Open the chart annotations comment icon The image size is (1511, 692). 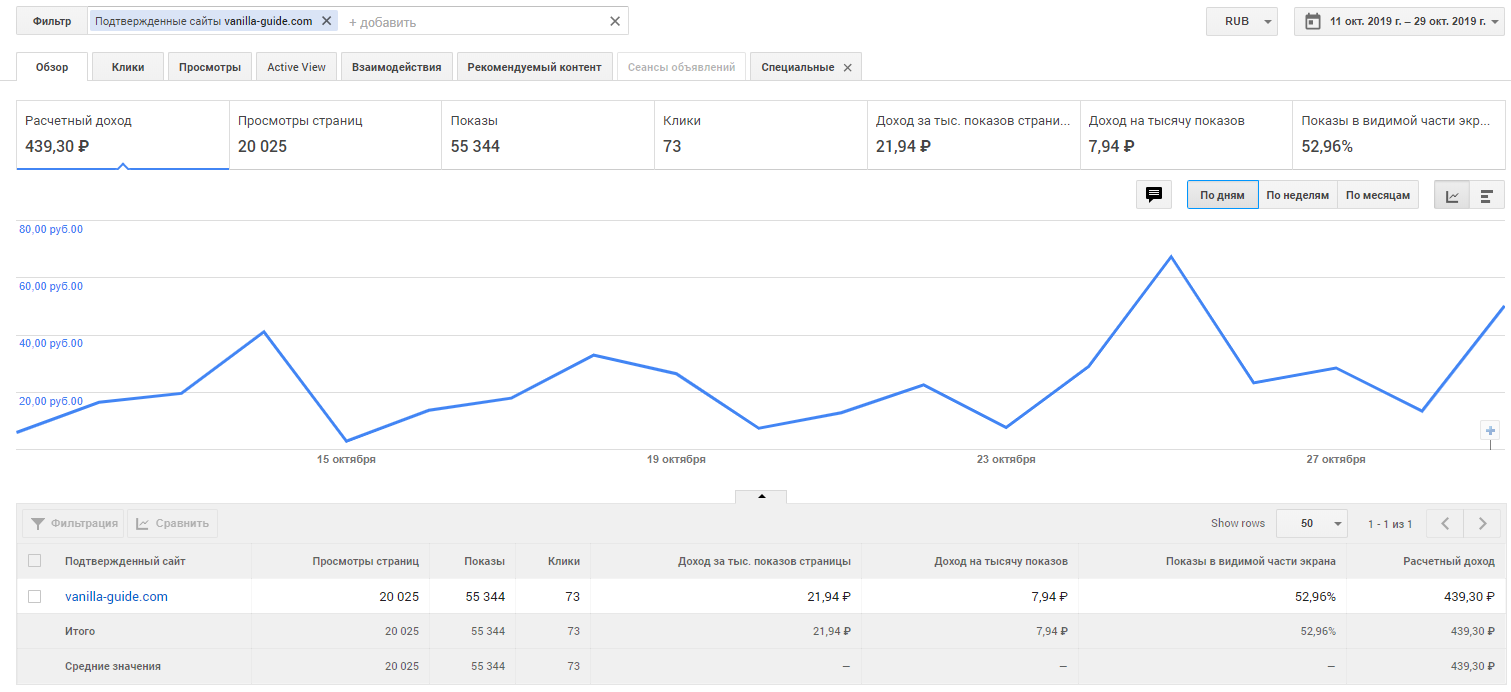pyautogui.click(x=1153, y=195)
